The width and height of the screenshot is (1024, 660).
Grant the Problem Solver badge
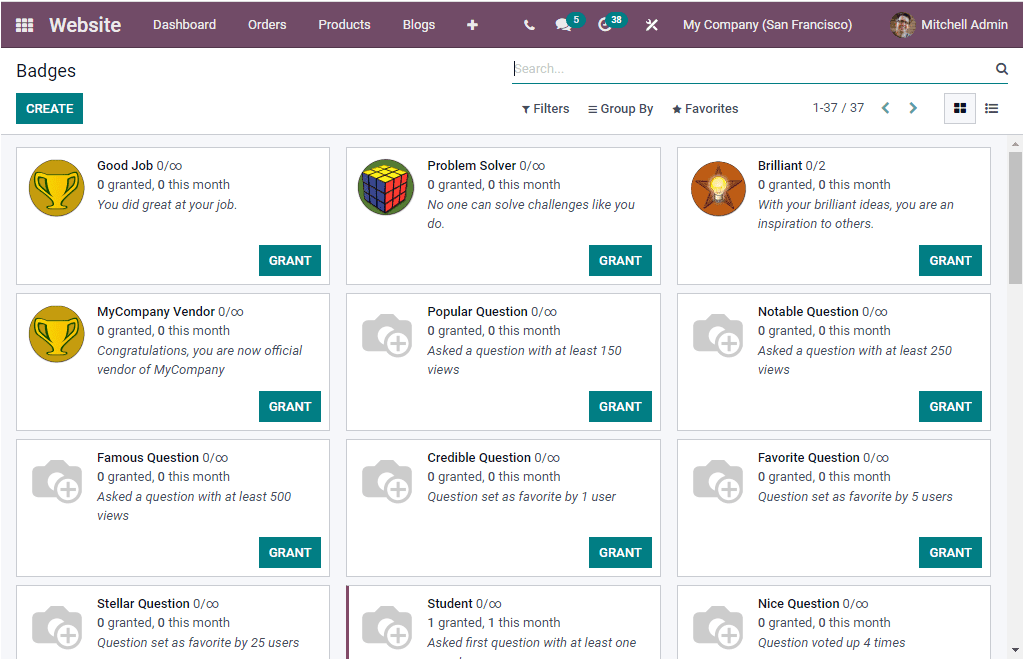coord(620,260)
